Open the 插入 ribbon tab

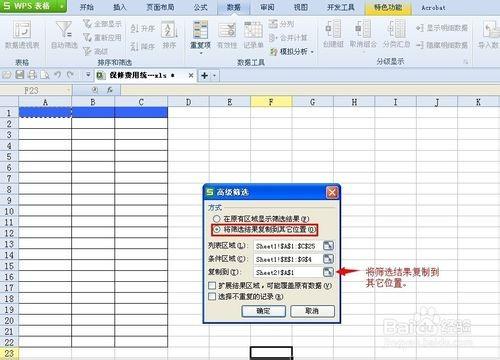click(120, 7)
